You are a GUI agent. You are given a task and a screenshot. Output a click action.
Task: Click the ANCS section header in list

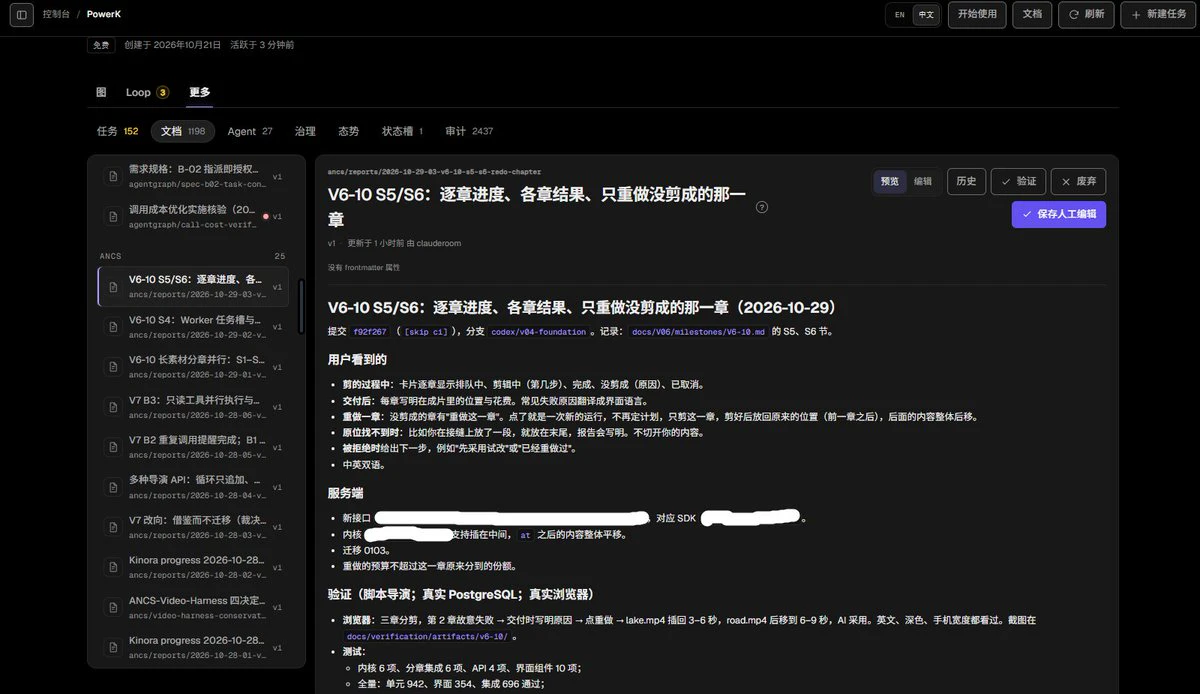click(110, 256)
